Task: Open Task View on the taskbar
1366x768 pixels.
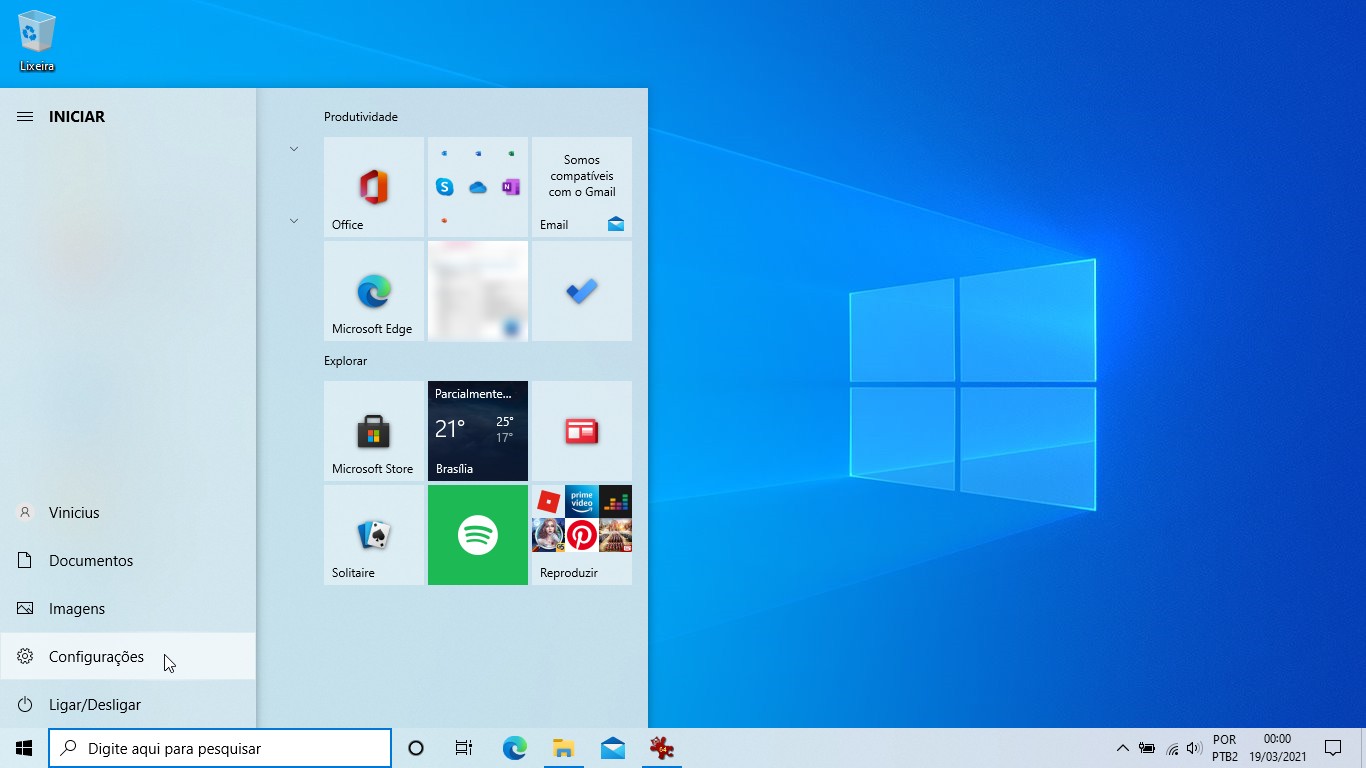Action: point(464,748)
